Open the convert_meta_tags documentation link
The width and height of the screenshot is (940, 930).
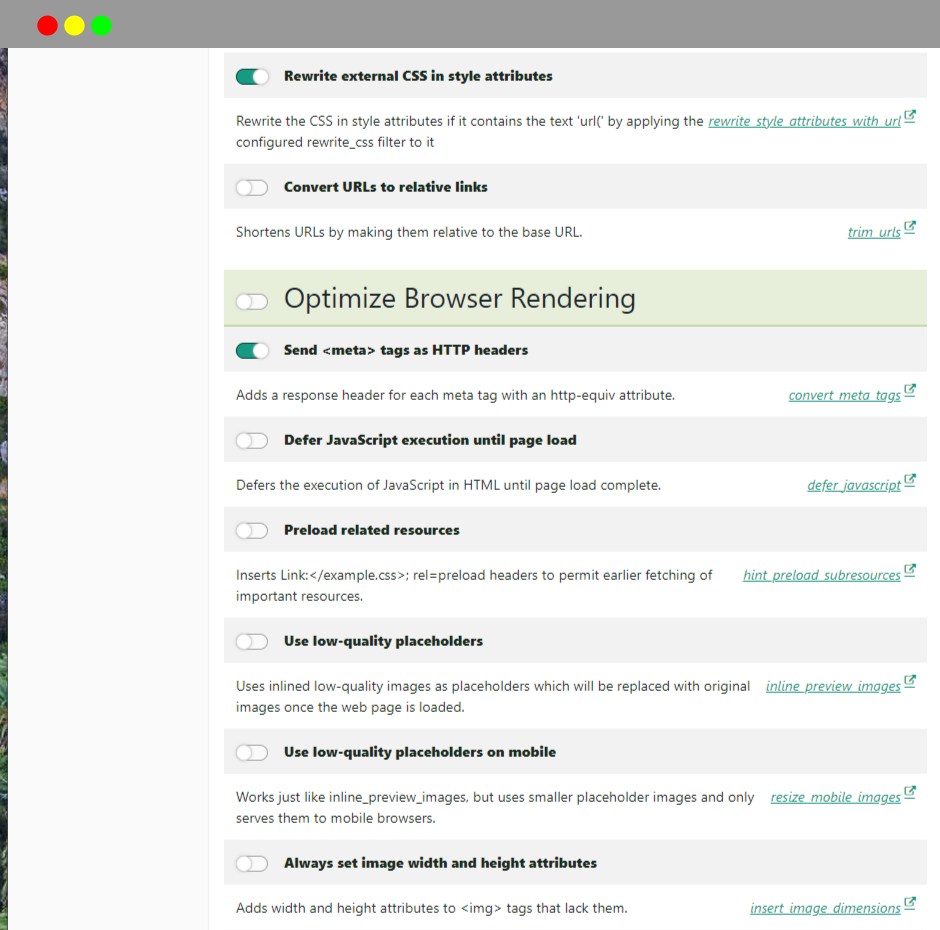pyautogui.click(x=844, y=395)
